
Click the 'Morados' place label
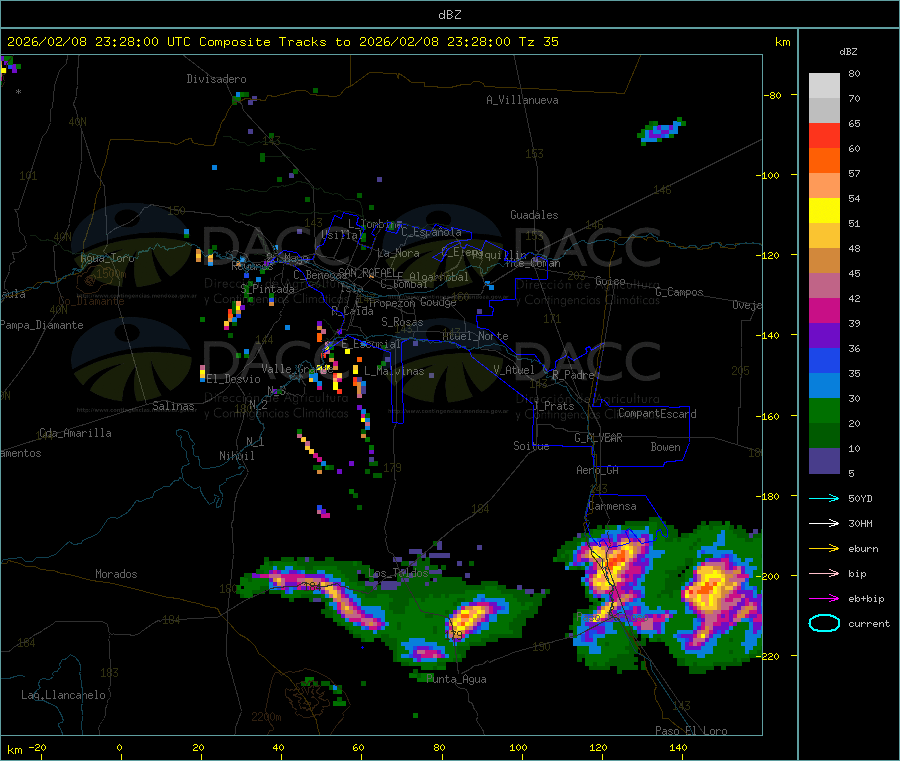tap(116, 574)
